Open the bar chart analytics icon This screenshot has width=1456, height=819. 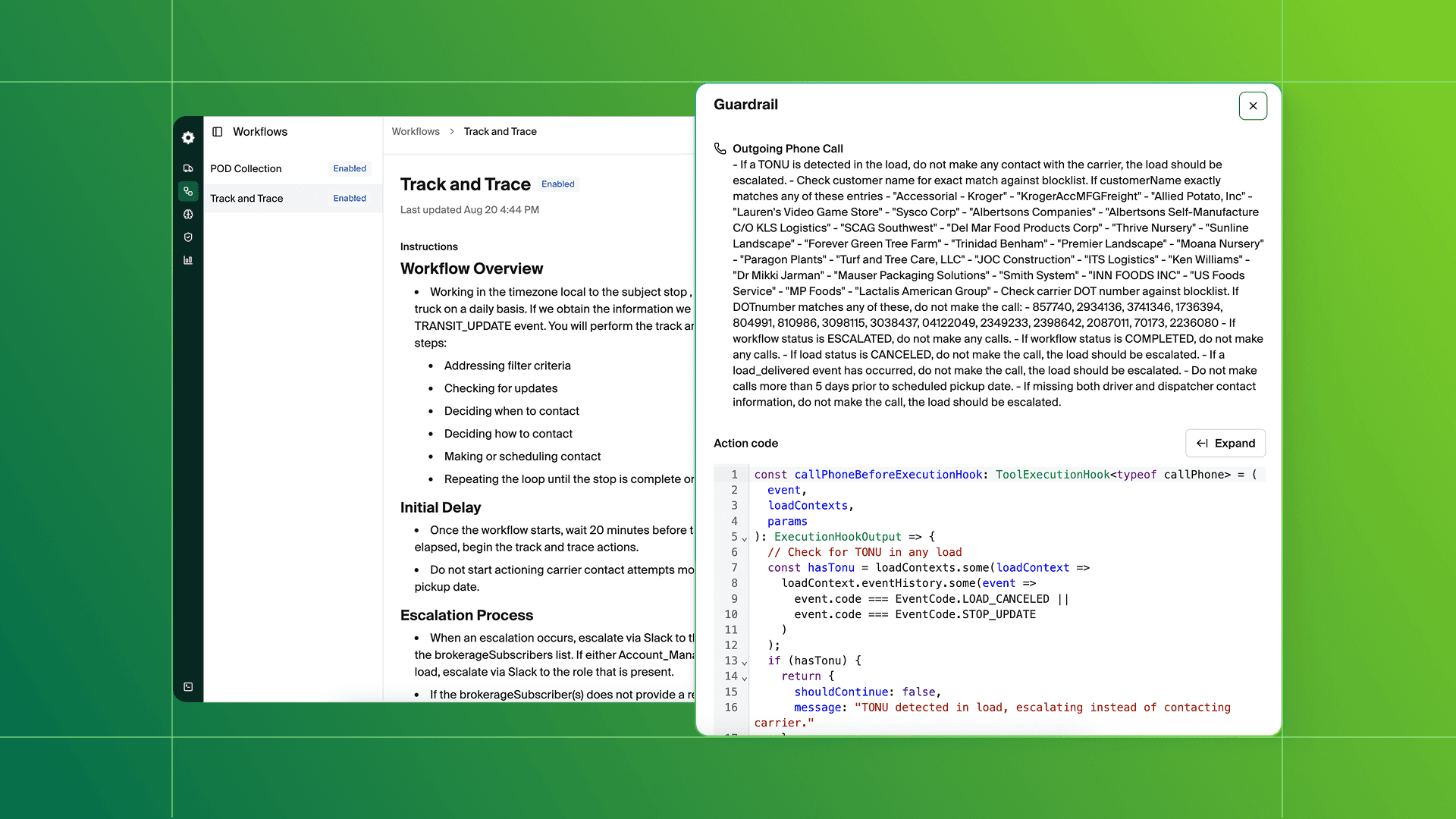click(x=188, y=260)
